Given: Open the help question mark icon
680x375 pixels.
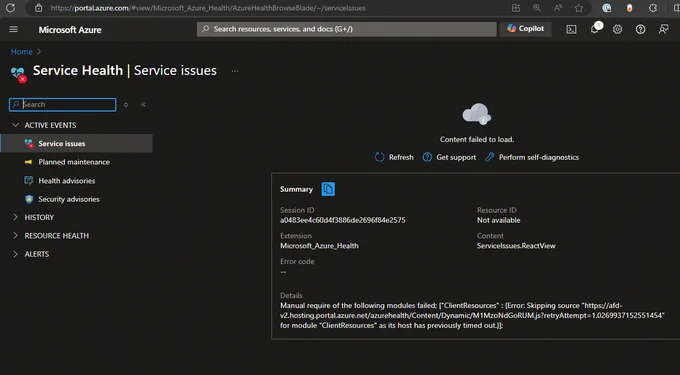Looking at the screenshot, I should [640, 29].
